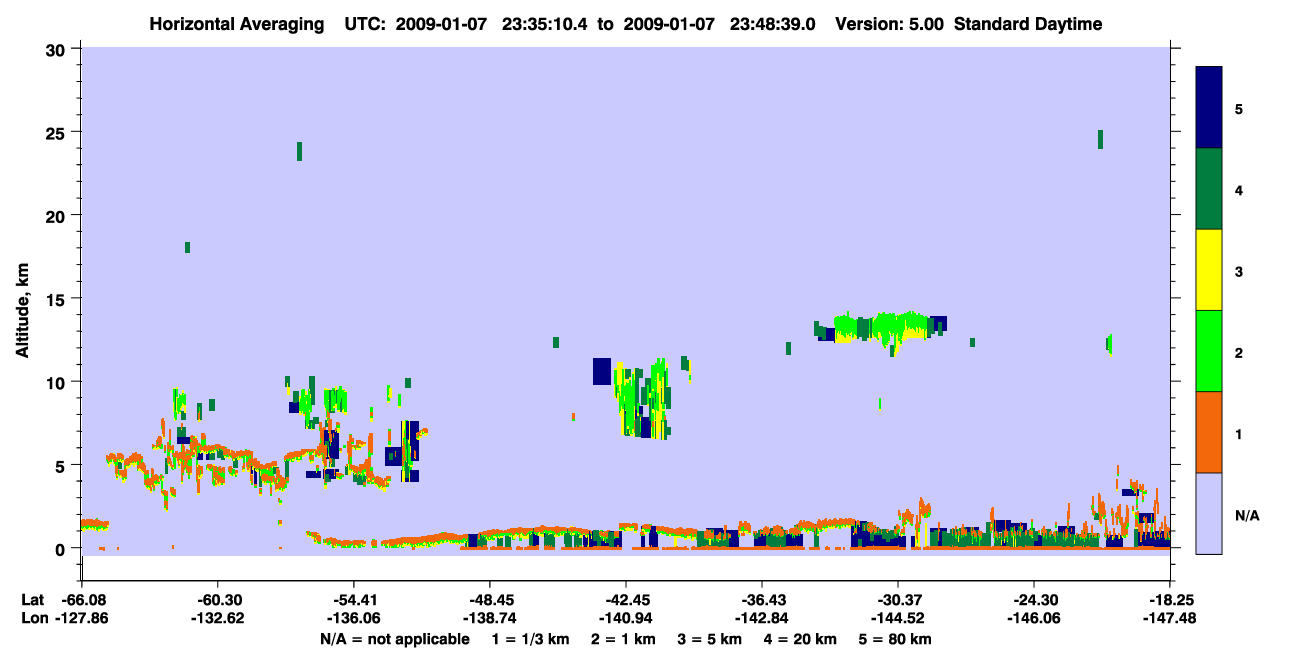Click the bright green colorbar segment labeled 2
This screenshot has height=667, width=1300.
pos(1209,351)
